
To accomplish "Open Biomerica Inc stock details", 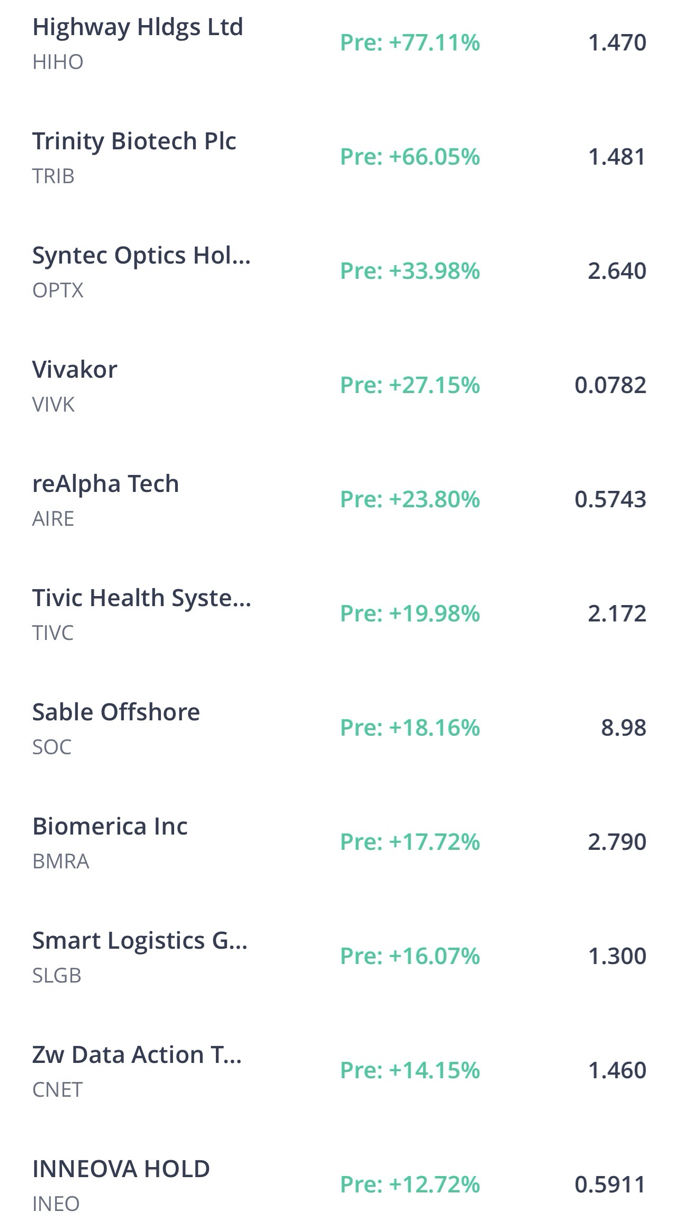I will 339,841.
